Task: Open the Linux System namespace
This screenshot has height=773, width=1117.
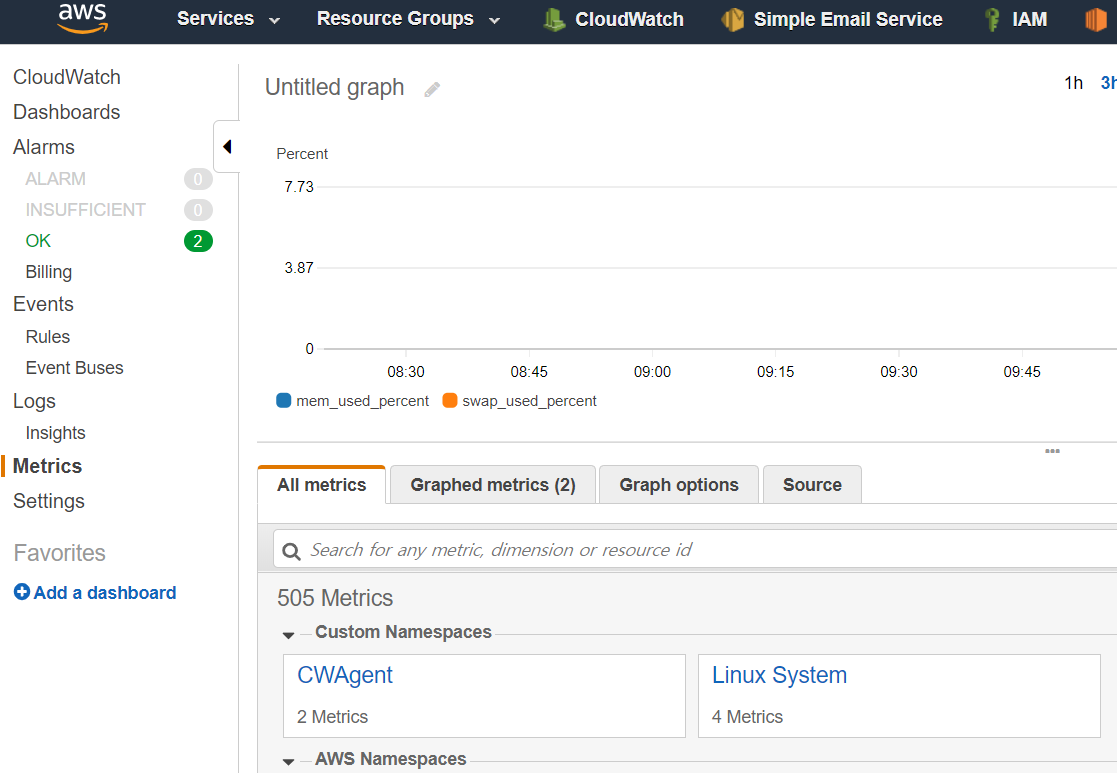Action: click(779, 675)
